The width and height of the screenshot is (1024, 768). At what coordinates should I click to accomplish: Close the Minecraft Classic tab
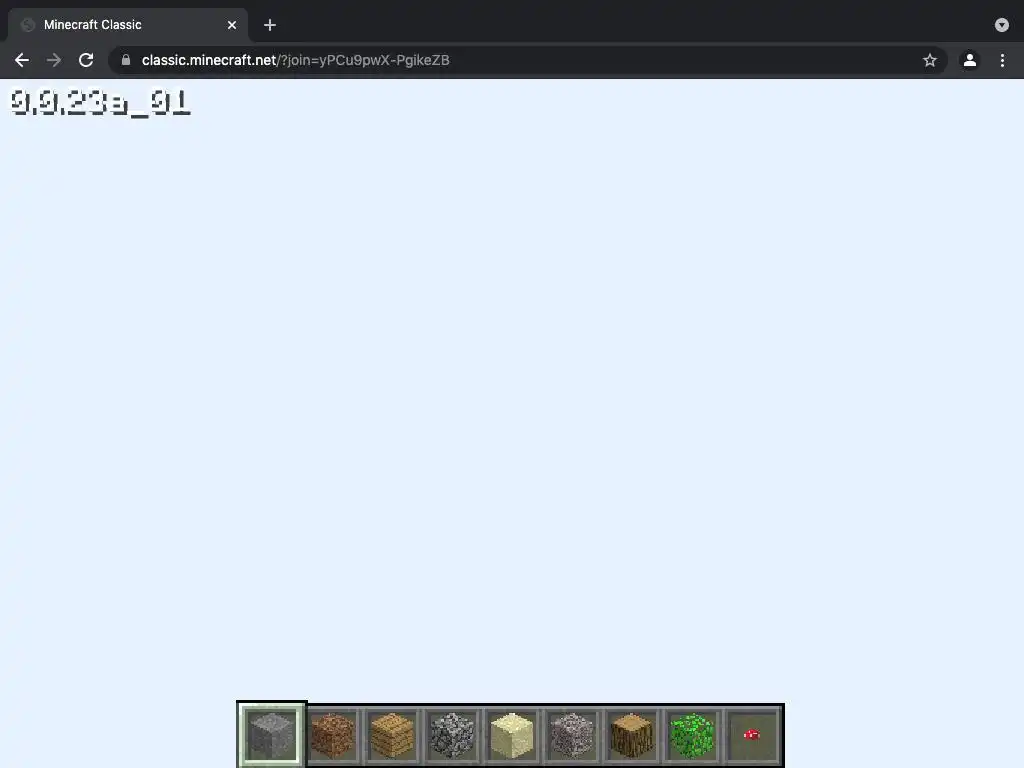click(232, 25)
